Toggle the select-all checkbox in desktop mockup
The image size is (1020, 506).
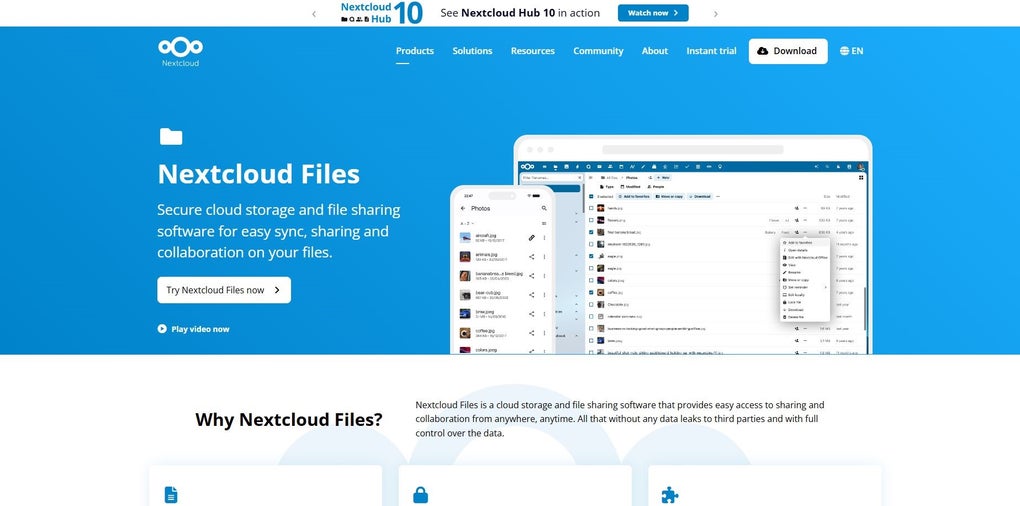coord(591,196)
